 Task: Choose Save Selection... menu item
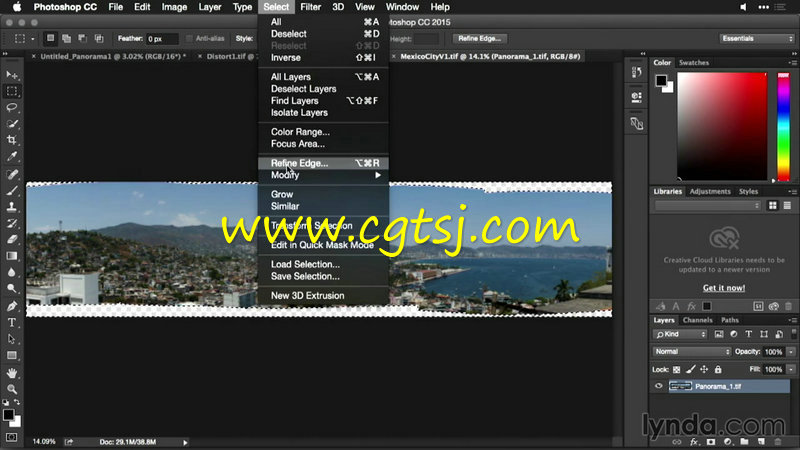click(x=323, y=276)
